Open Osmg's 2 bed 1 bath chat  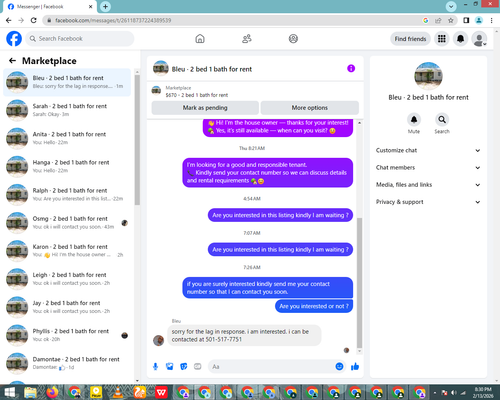67,223
